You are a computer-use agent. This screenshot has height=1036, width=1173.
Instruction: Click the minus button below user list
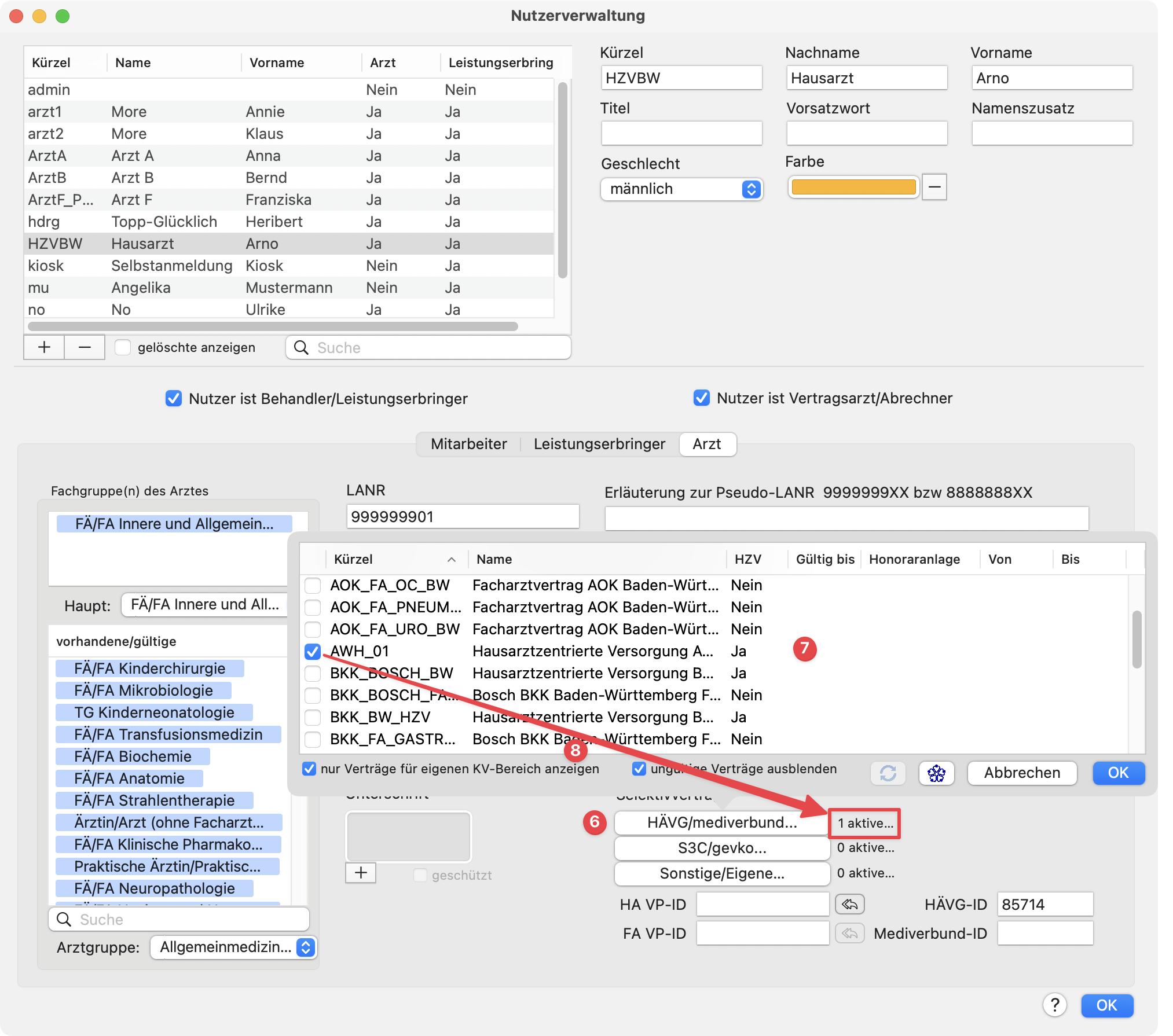coord(85,347)
